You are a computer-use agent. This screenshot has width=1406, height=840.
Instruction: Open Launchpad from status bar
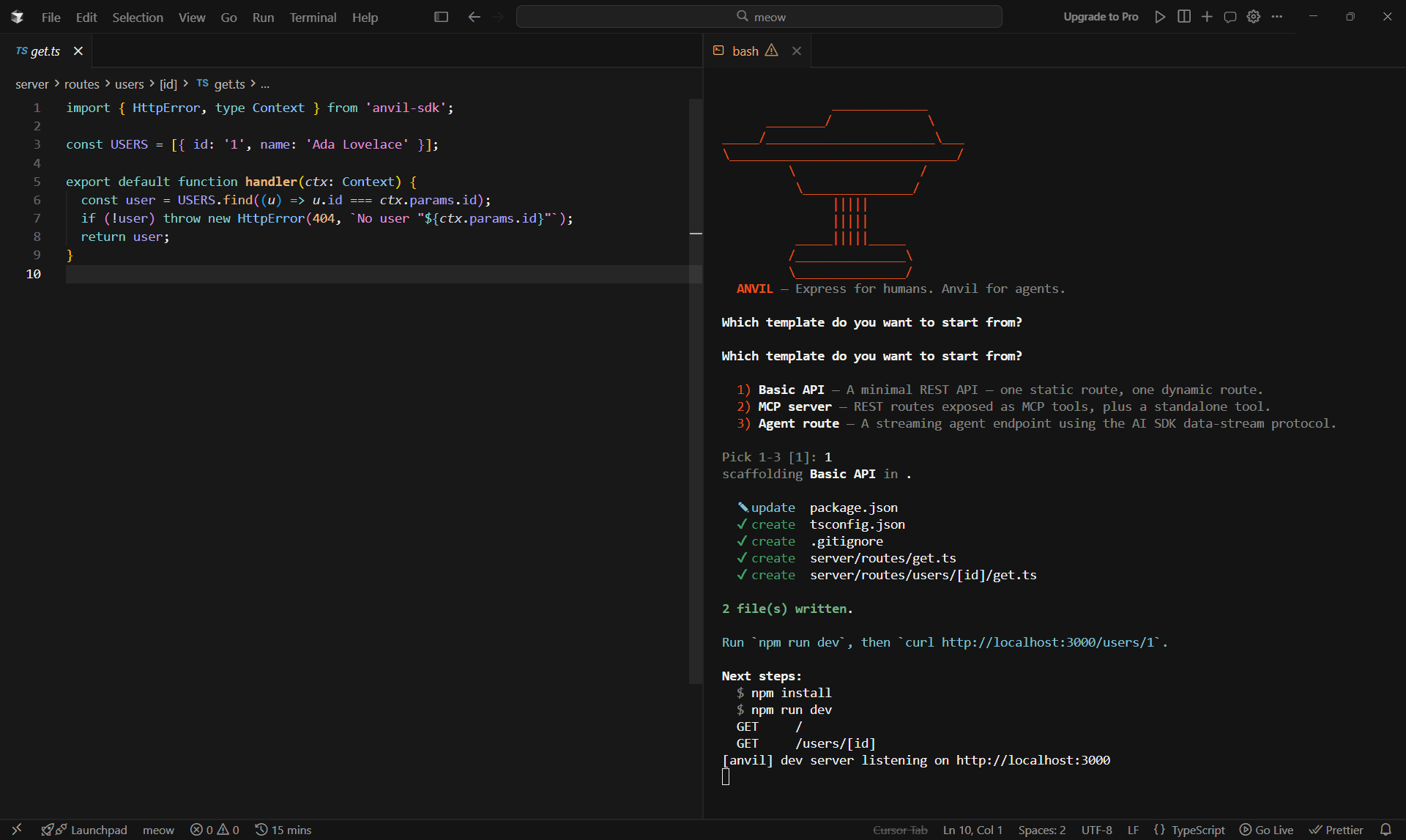coord(84,830)
